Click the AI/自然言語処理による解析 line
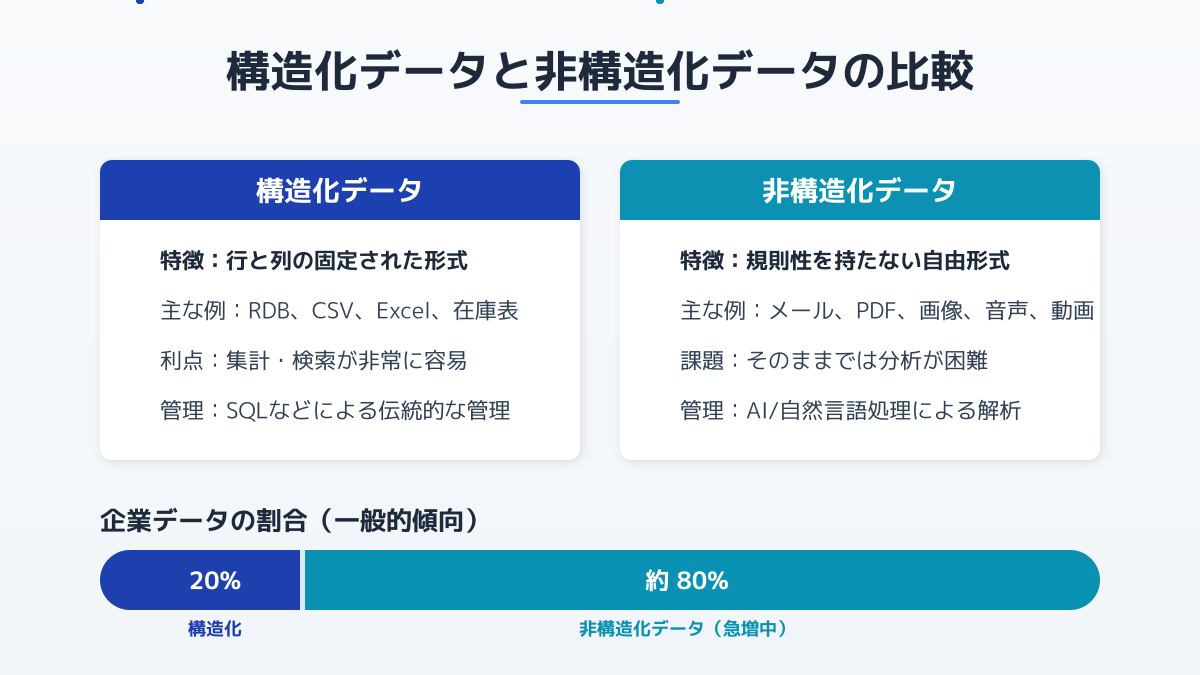The height and width of the screenshot is (675, 1200). tap(850, 410)
